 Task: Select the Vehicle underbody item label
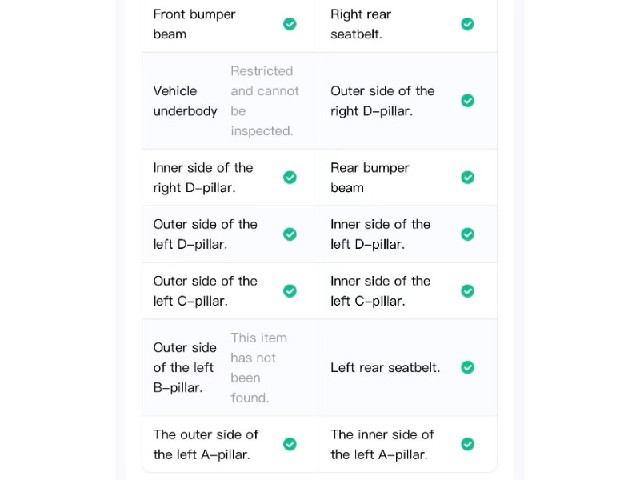[x=185, y=101]
